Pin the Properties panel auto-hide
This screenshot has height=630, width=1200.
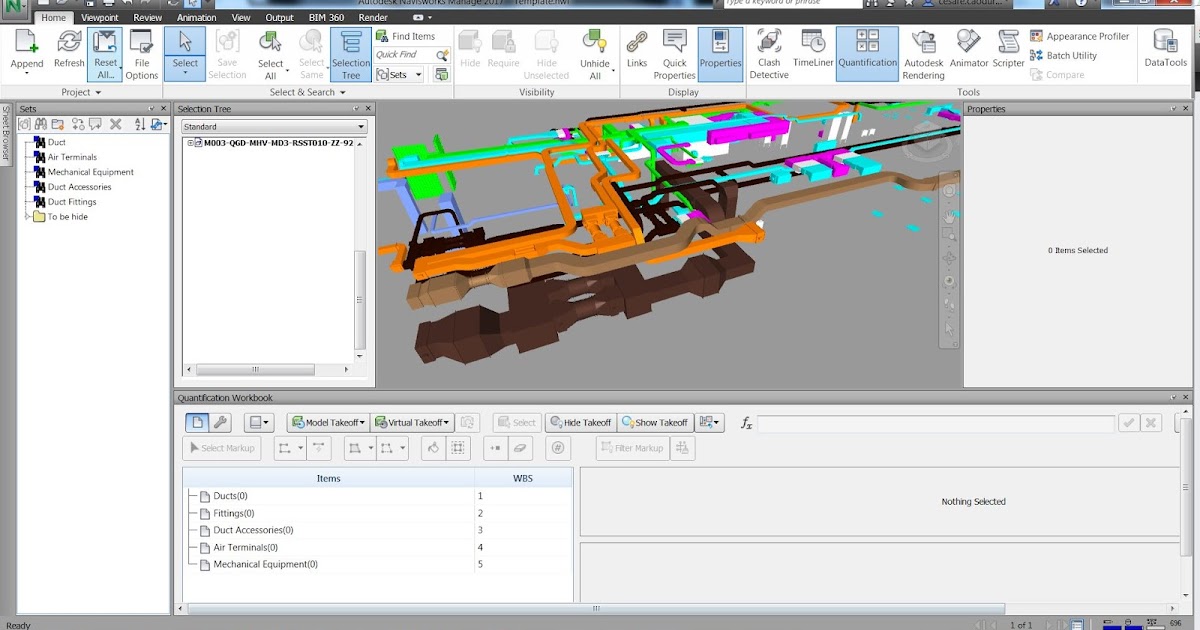pyautogui.click(x=1174, y=109)
